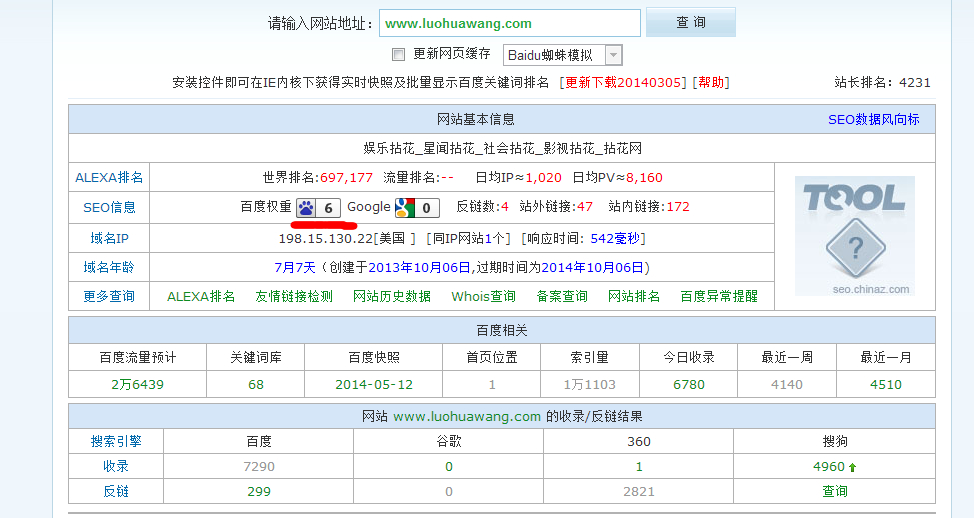Viewport: 974px width, 518px height.
Task: Click the 更多查询 row label
Action: point(109,296)
